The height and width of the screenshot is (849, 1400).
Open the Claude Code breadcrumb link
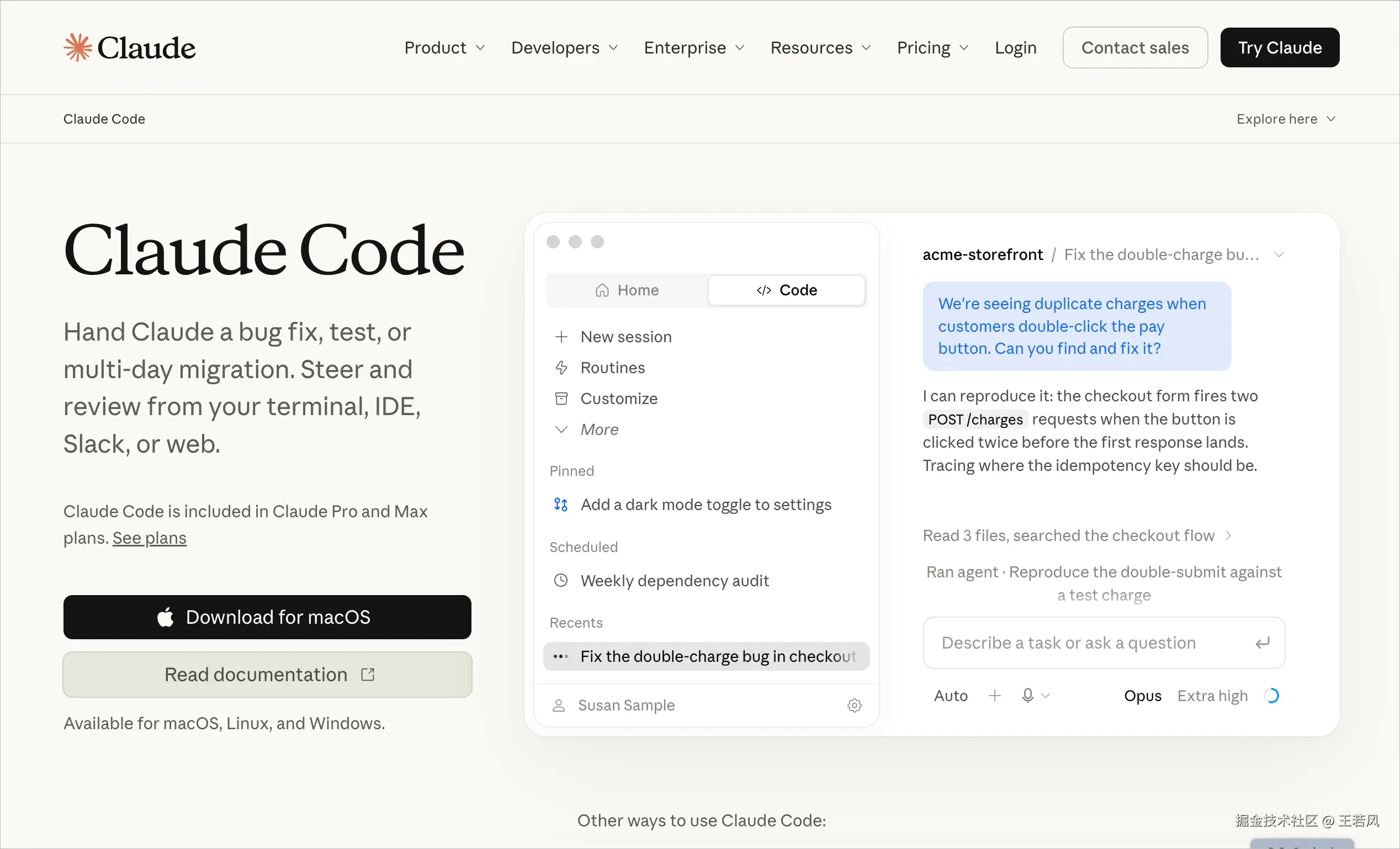click(x=104, y=119)
